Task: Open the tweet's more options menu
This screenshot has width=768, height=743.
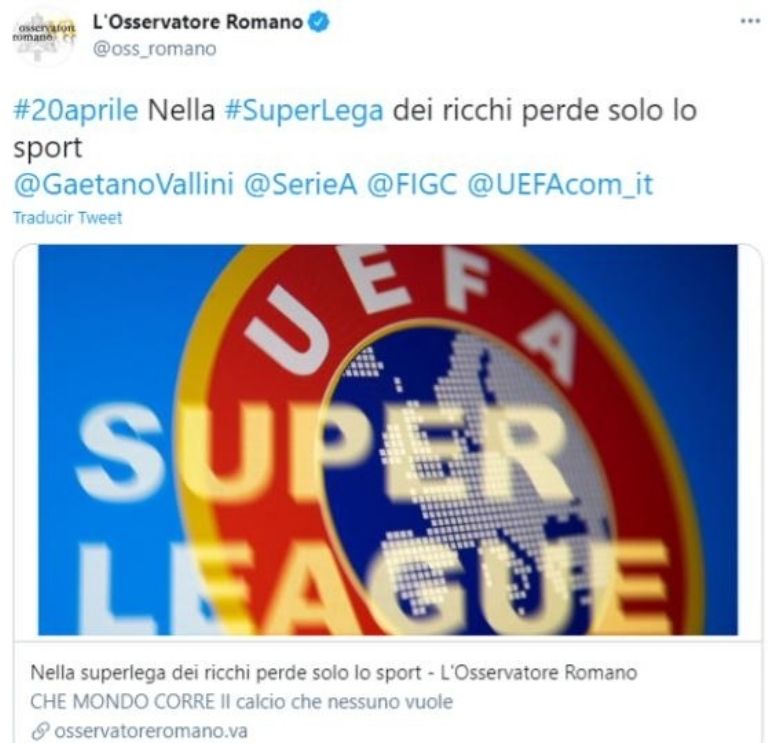Action: (749, 22)
